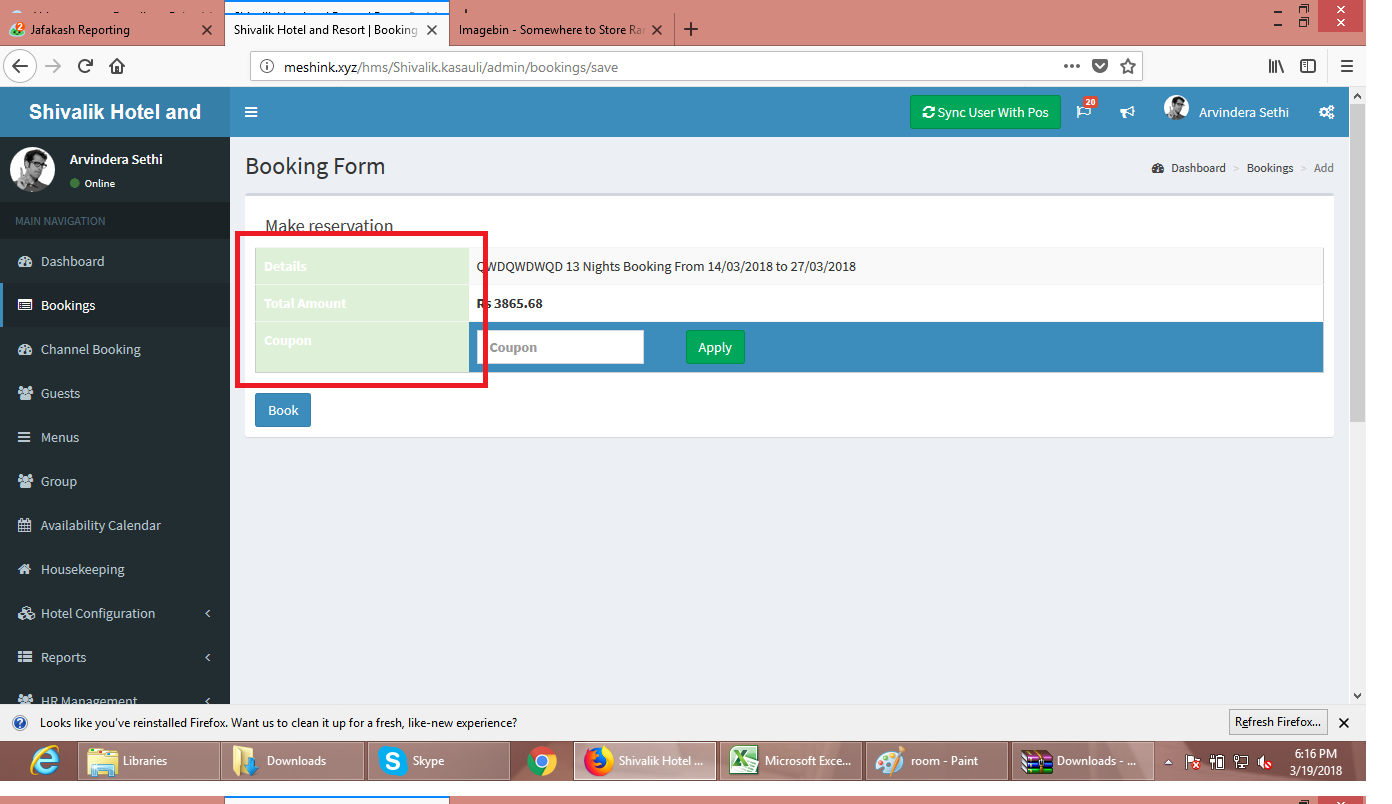Open Housekeeping in sidebar
Image resolution: width=1392 pixels, height=804 pixels.
point(115,569)
